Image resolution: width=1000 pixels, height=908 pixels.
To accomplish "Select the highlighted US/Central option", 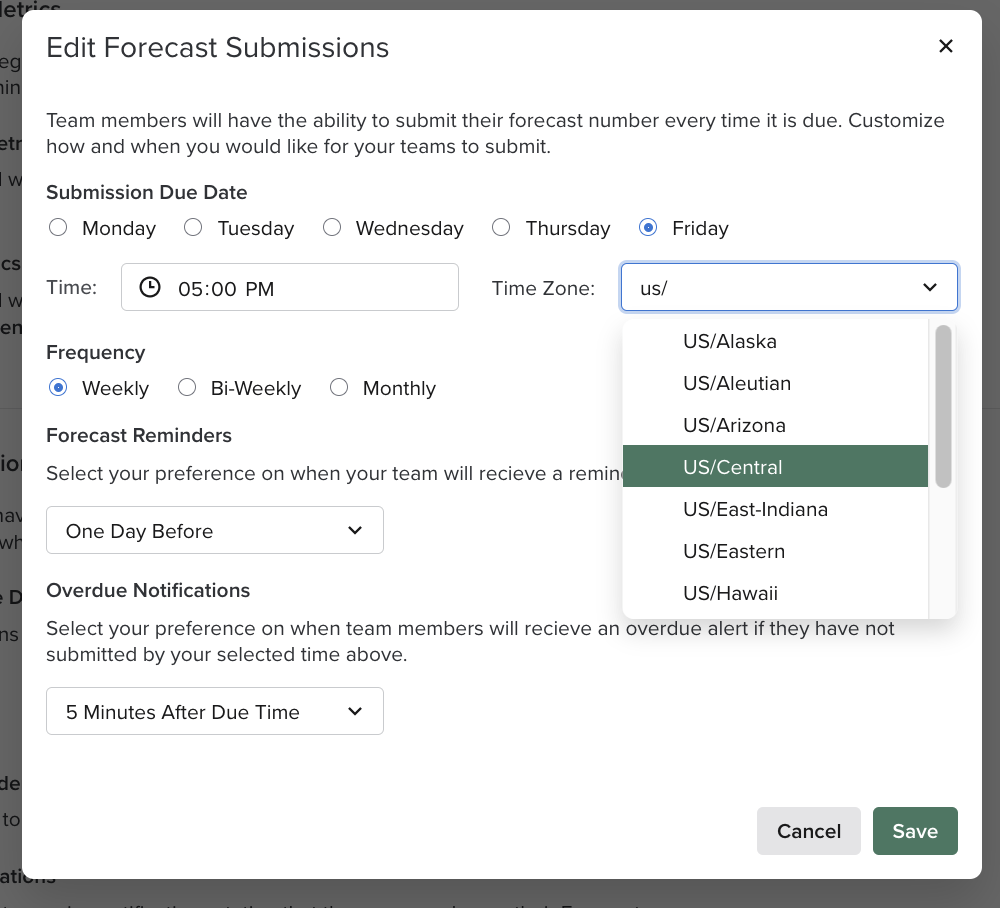I will pyautogui.click(x=733, y=467).
